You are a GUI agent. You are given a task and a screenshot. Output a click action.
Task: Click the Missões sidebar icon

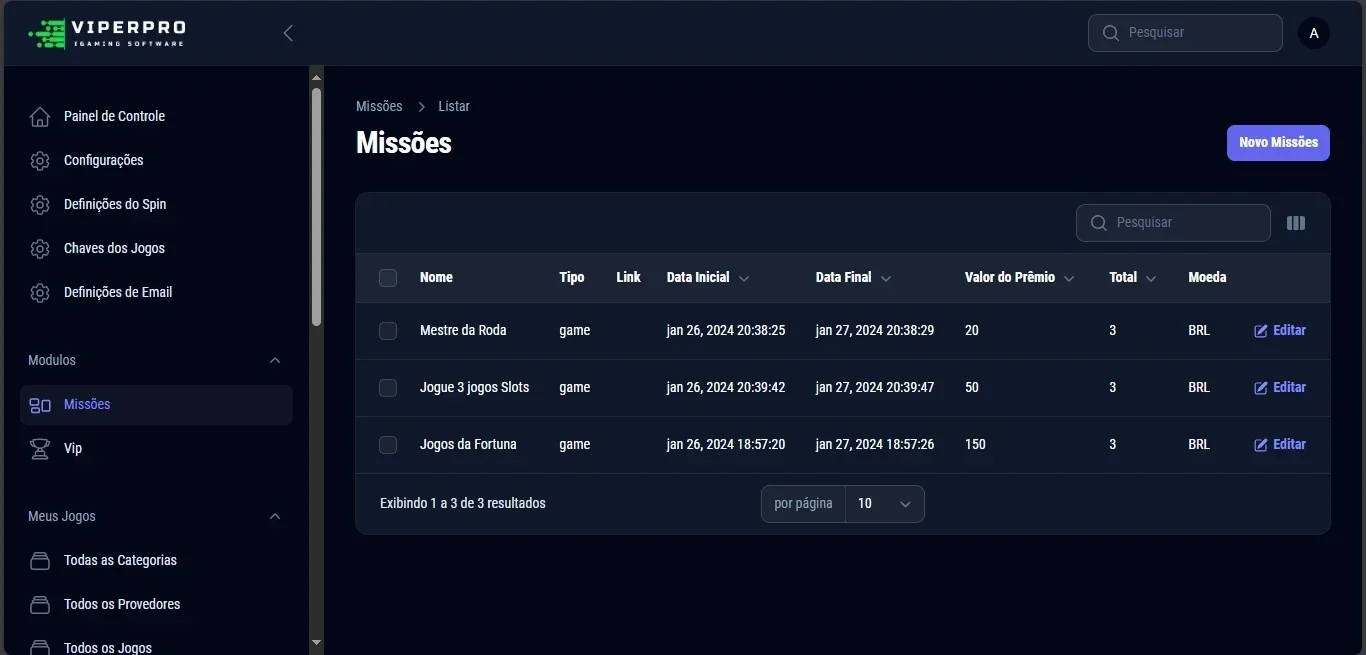click(x=40, y=405)
